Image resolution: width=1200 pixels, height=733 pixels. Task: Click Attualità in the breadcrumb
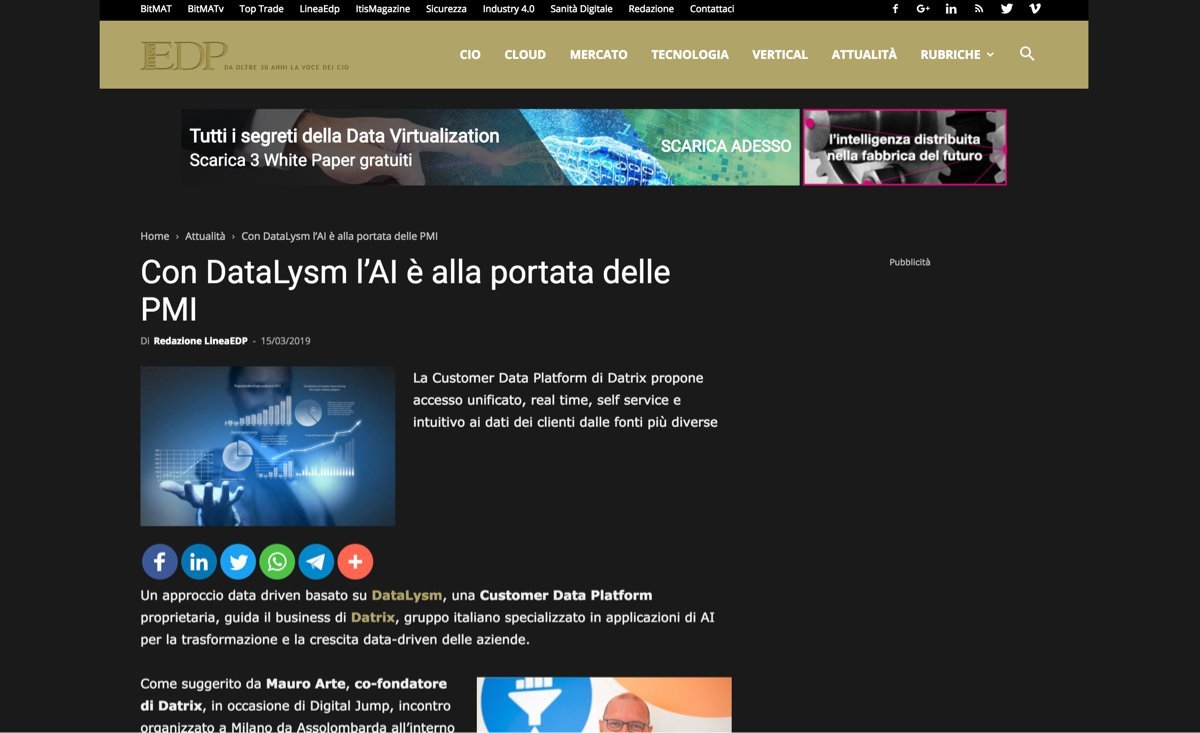coord(205,236)
